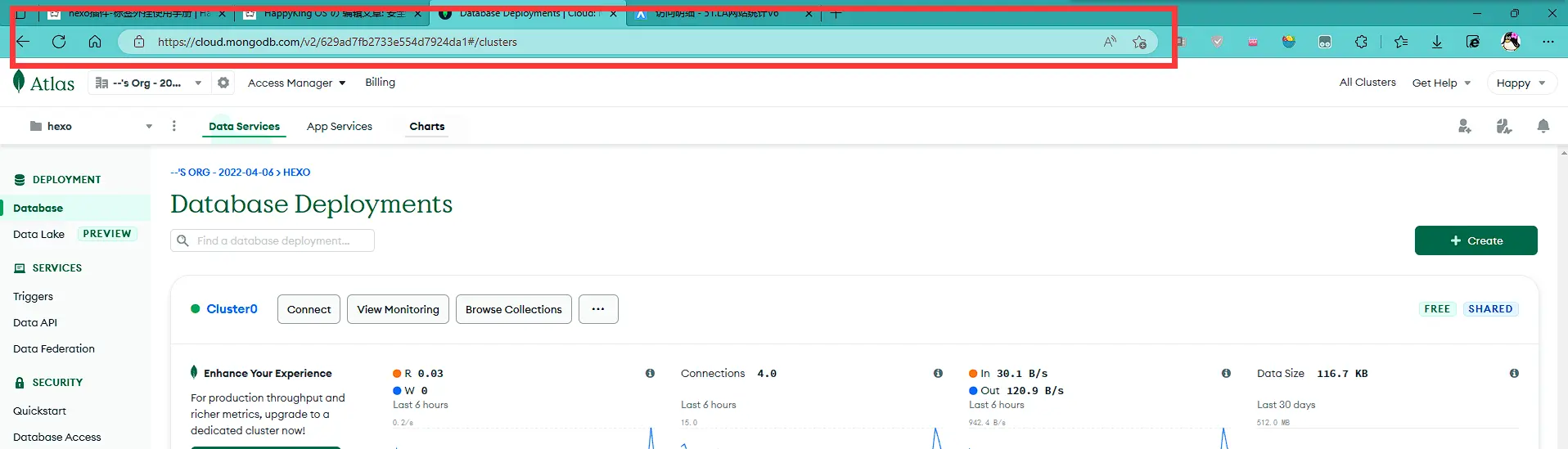Reload the page with the refresh icon

click(59, 42)
